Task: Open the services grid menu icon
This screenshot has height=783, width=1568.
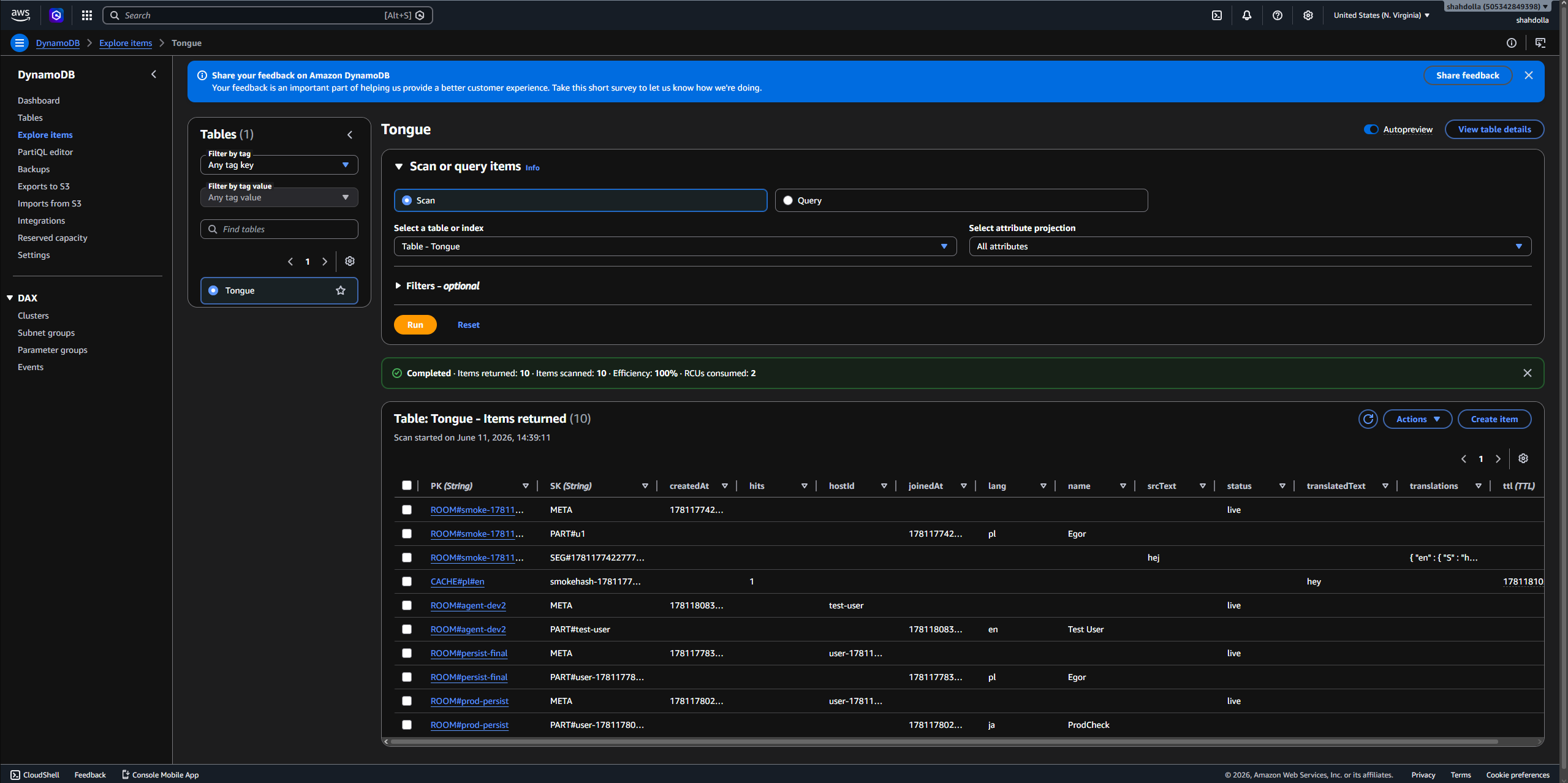Action: pos(87,15)
